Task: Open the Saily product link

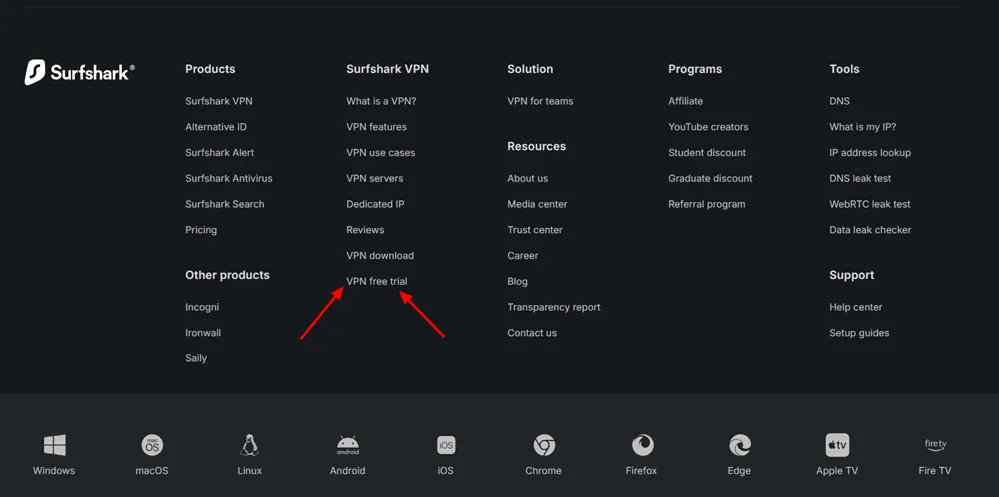Action: click(x=196, y=358)
